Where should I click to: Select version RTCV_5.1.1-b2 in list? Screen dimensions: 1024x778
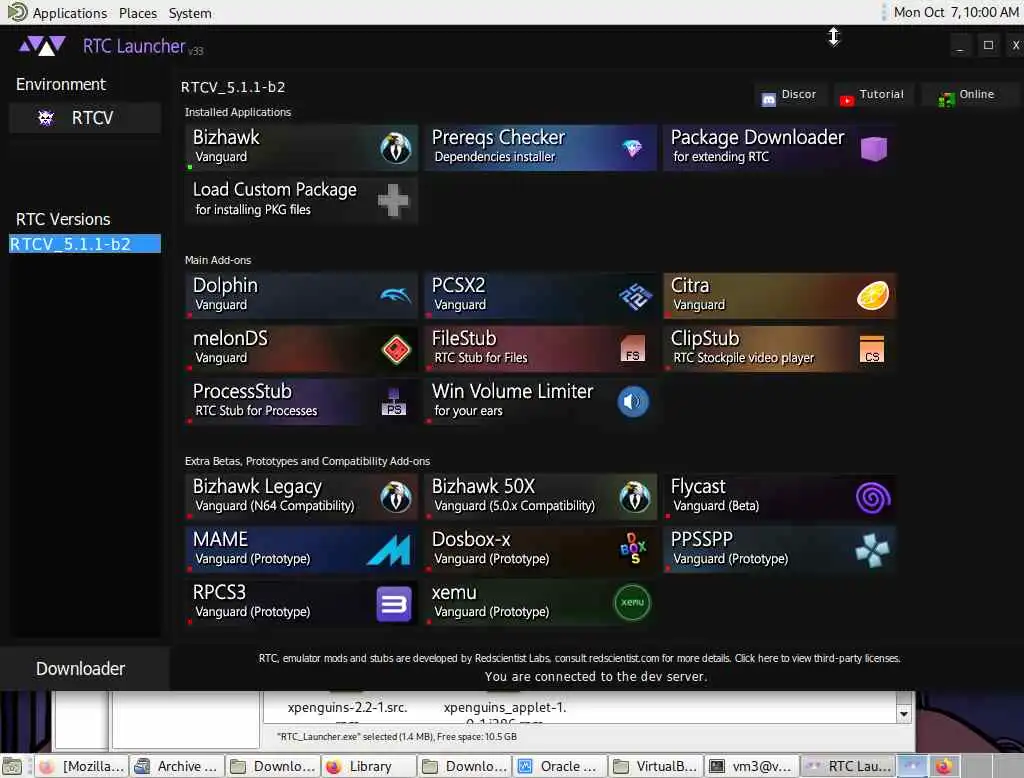point(85,244)
